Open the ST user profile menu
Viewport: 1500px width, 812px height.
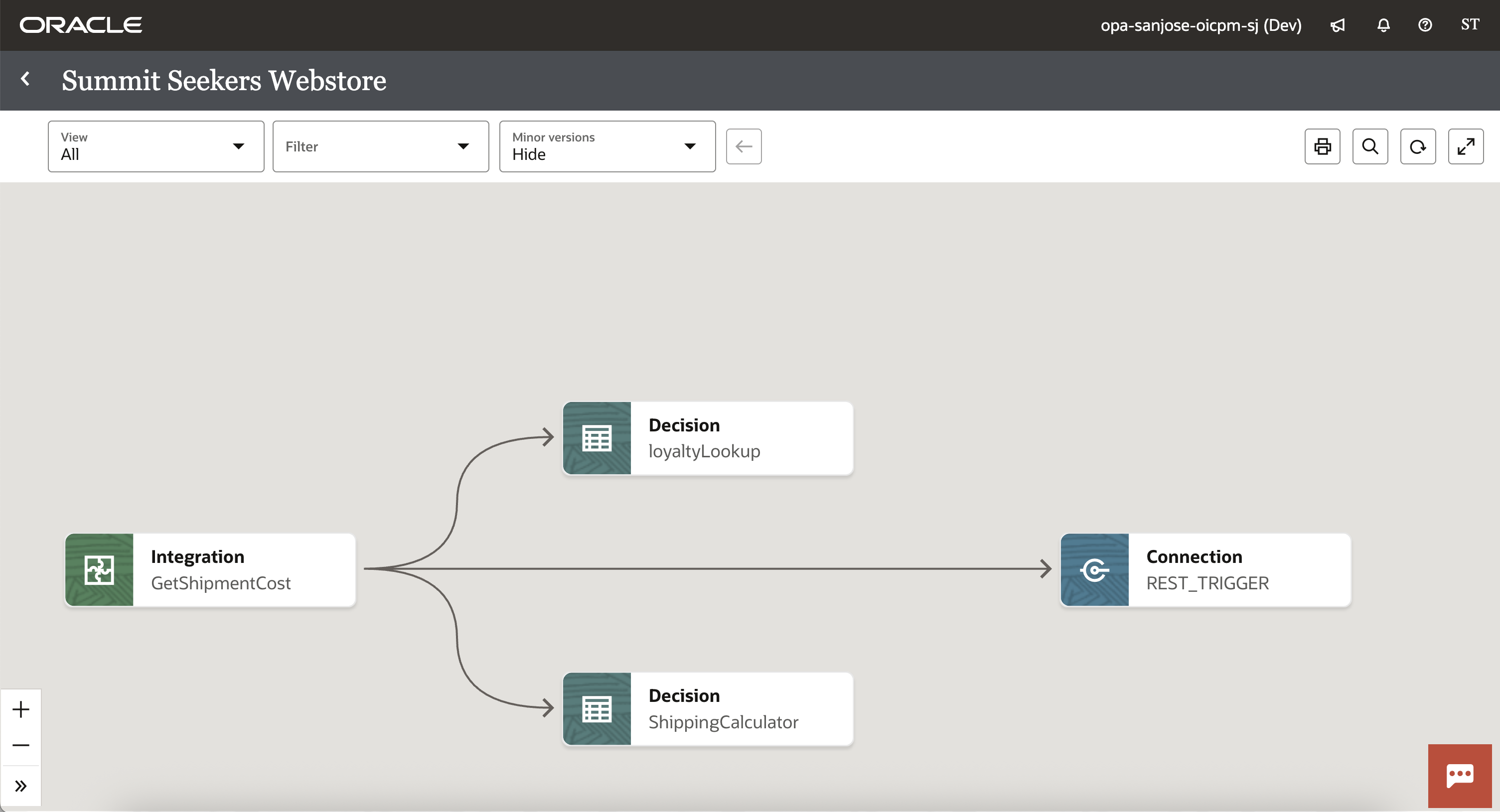[x=1469, y=25]
